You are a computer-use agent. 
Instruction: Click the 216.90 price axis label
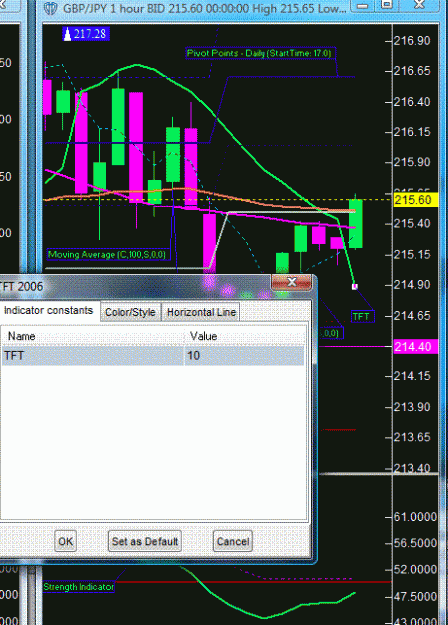click(412, 41)
